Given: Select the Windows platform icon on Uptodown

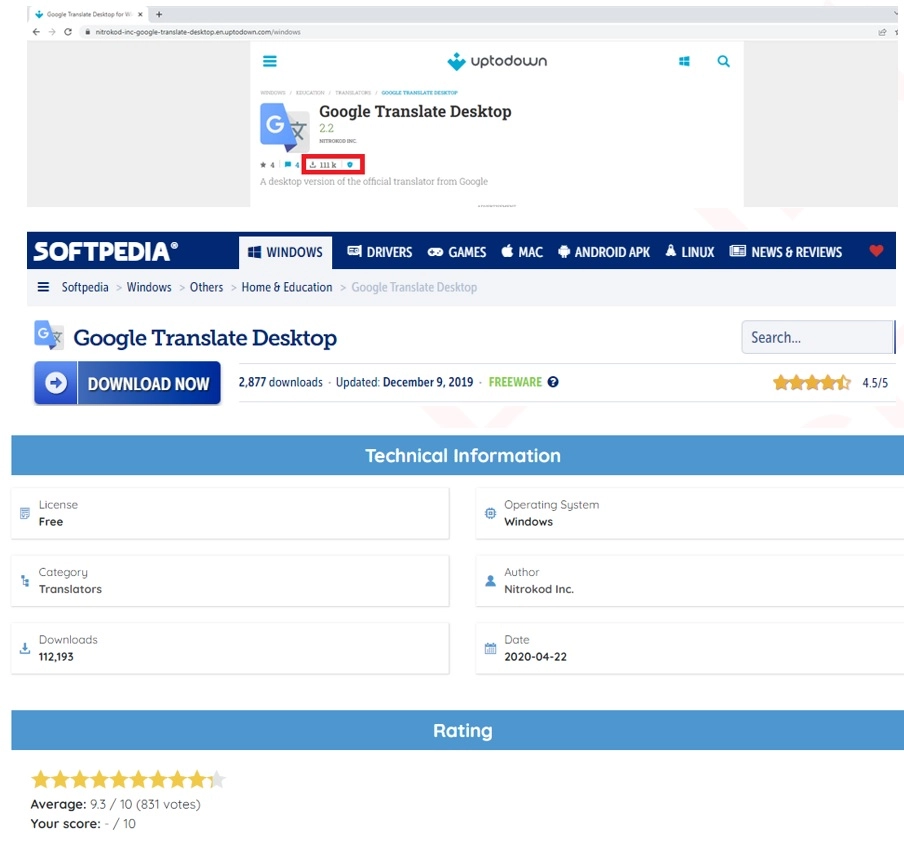Looking at the screenshot, I should click(x=684, y=61).
